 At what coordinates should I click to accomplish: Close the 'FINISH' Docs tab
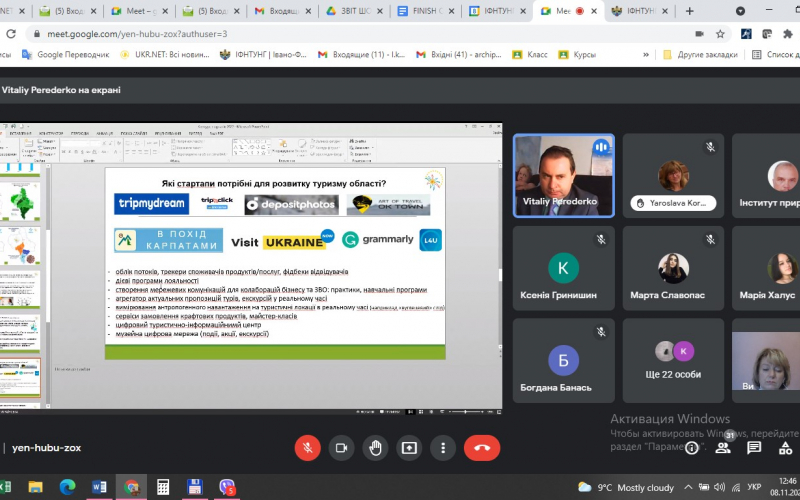[x=451, y=11]
